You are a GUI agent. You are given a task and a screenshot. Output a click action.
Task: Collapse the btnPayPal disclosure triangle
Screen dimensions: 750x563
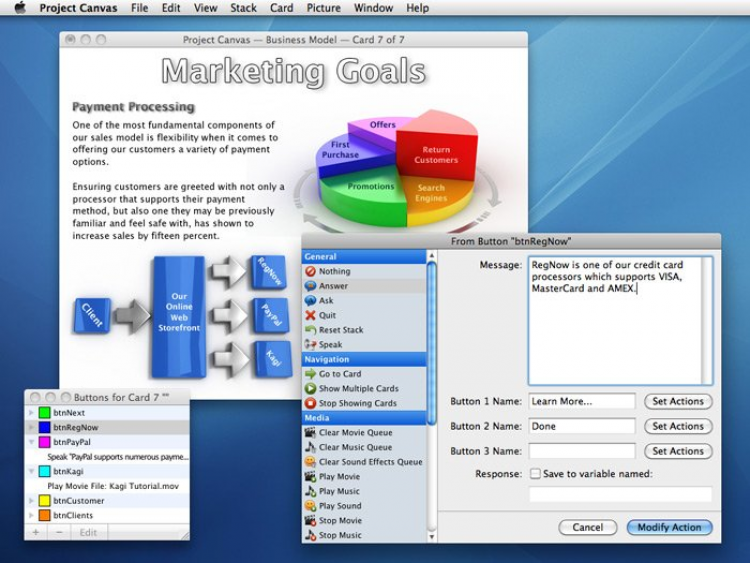pyautogui.click(x=32, y=442)
